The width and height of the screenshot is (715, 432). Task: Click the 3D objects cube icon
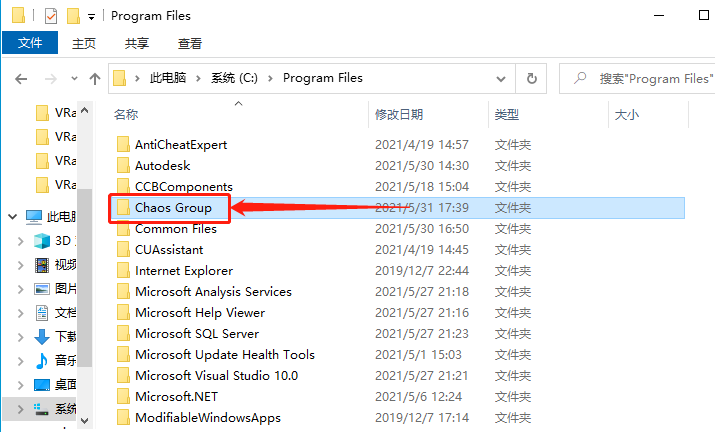tap(42, 241)
